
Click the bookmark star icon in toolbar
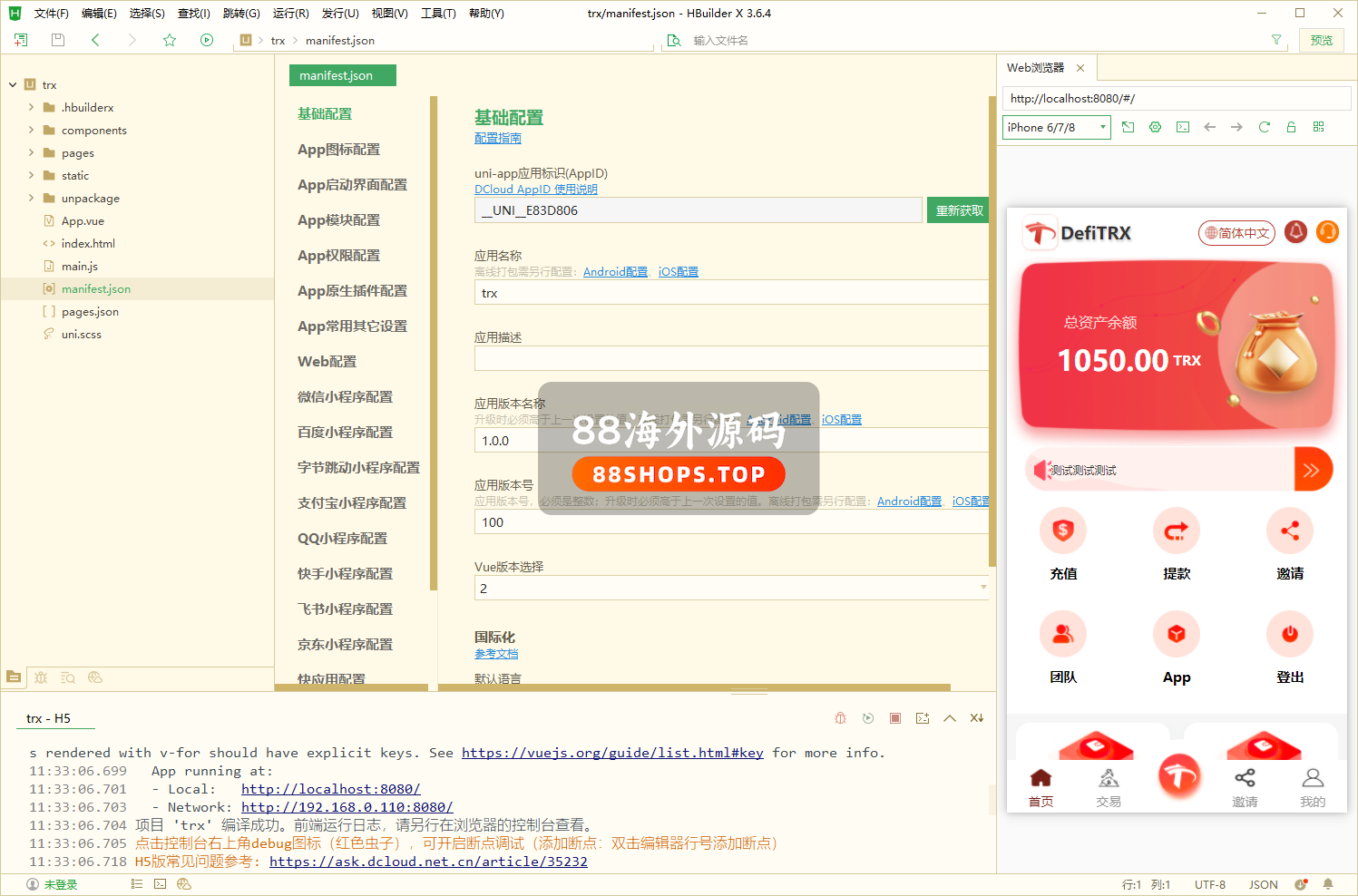coord(170,40)
